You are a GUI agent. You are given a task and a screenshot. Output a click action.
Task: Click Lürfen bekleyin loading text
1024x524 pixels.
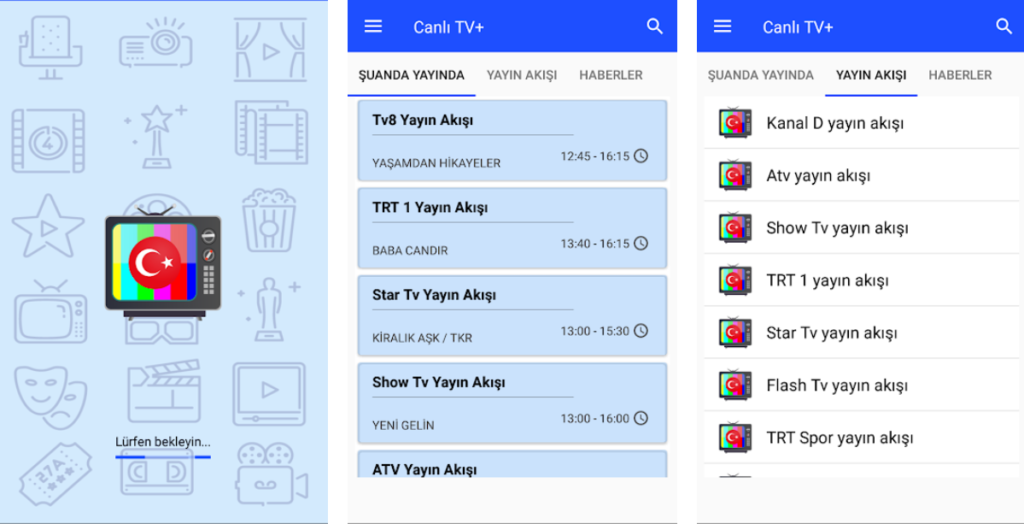click(163, 442)
